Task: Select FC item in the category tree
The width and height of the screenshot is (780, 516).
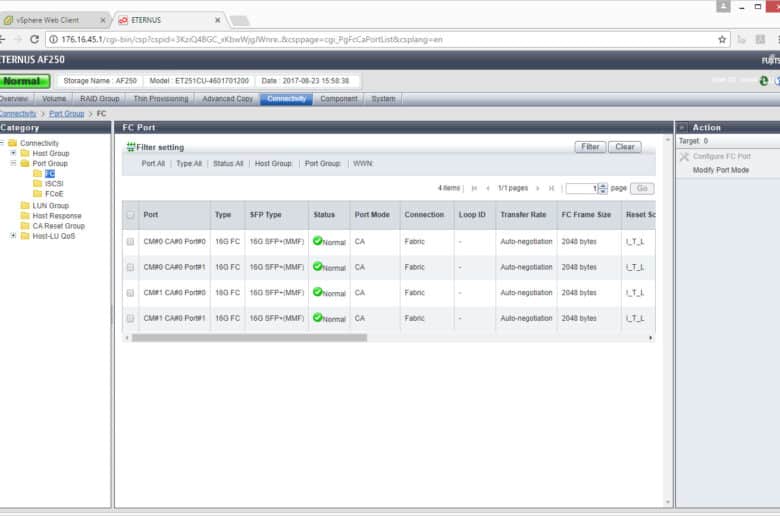Action: (50, 174)
